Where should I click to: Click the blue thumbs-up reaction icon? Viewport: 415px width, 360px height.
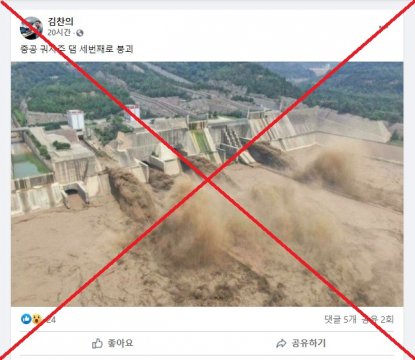click(x=26, y=319)
